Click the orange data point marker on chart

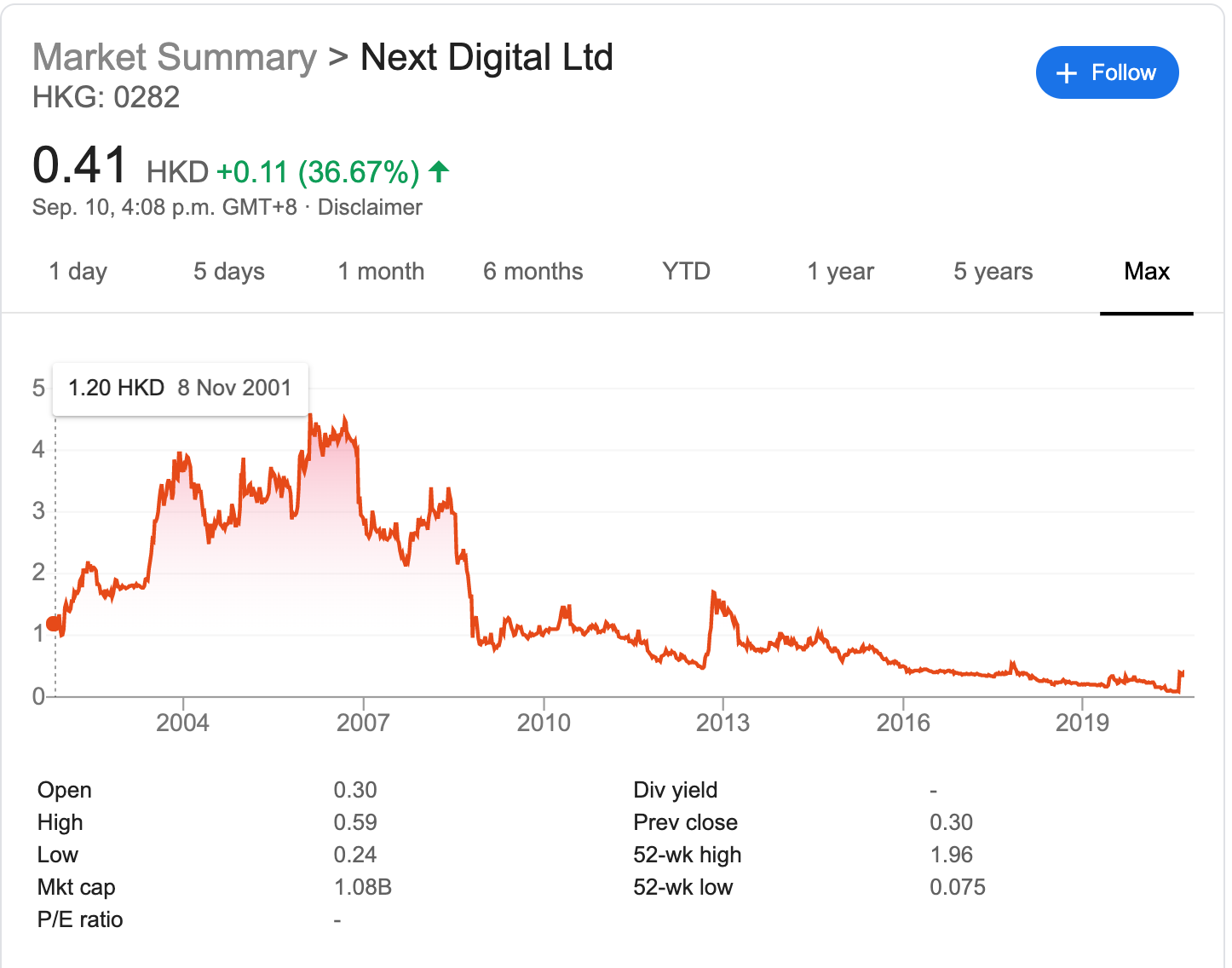pyautogui.click(x=54, y=624)
